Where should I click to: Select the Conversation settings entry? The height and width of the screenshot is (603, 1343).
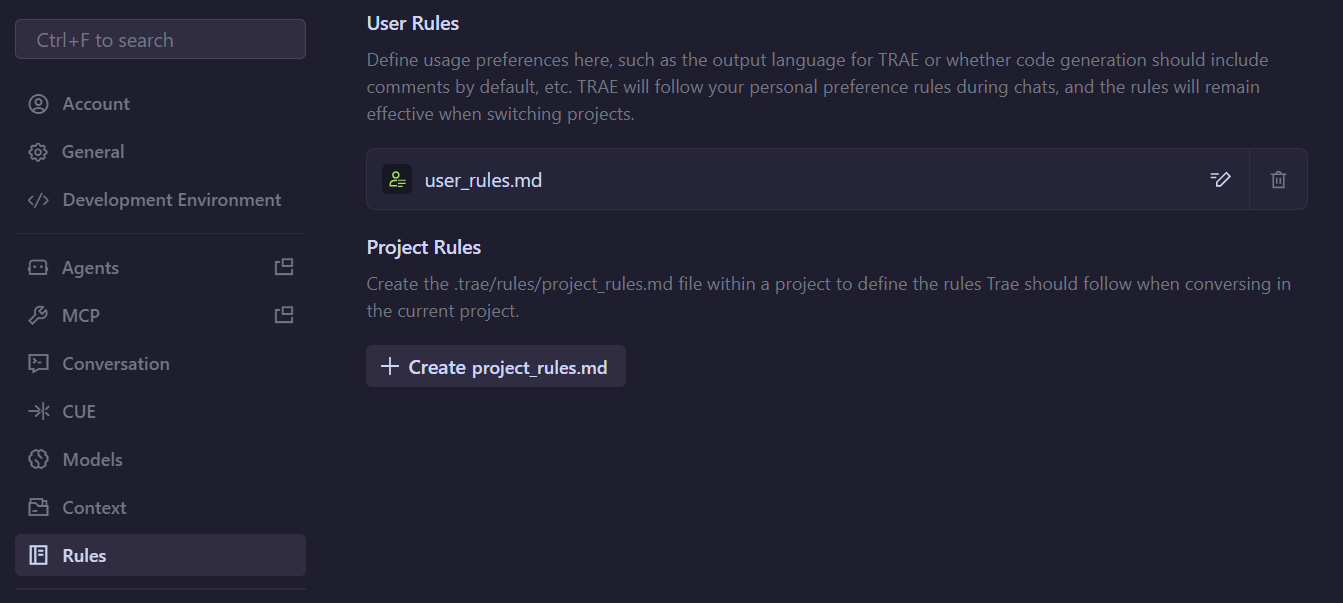(116, 363)
